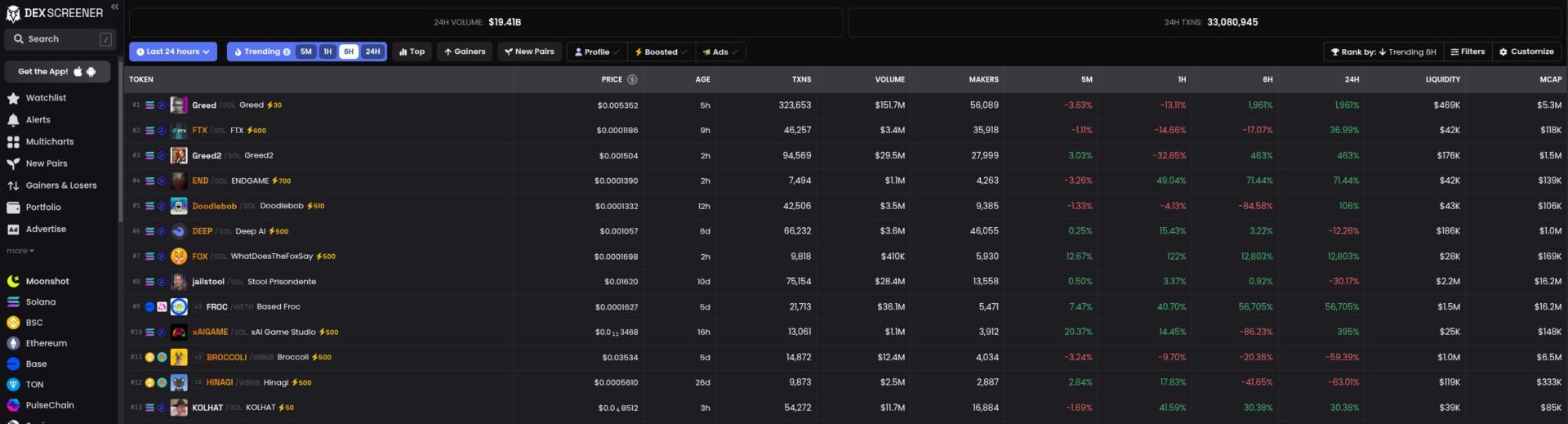Select the Base chain logo in sidebar
This screenshot has width=1568, height=424.
[13, 364]
